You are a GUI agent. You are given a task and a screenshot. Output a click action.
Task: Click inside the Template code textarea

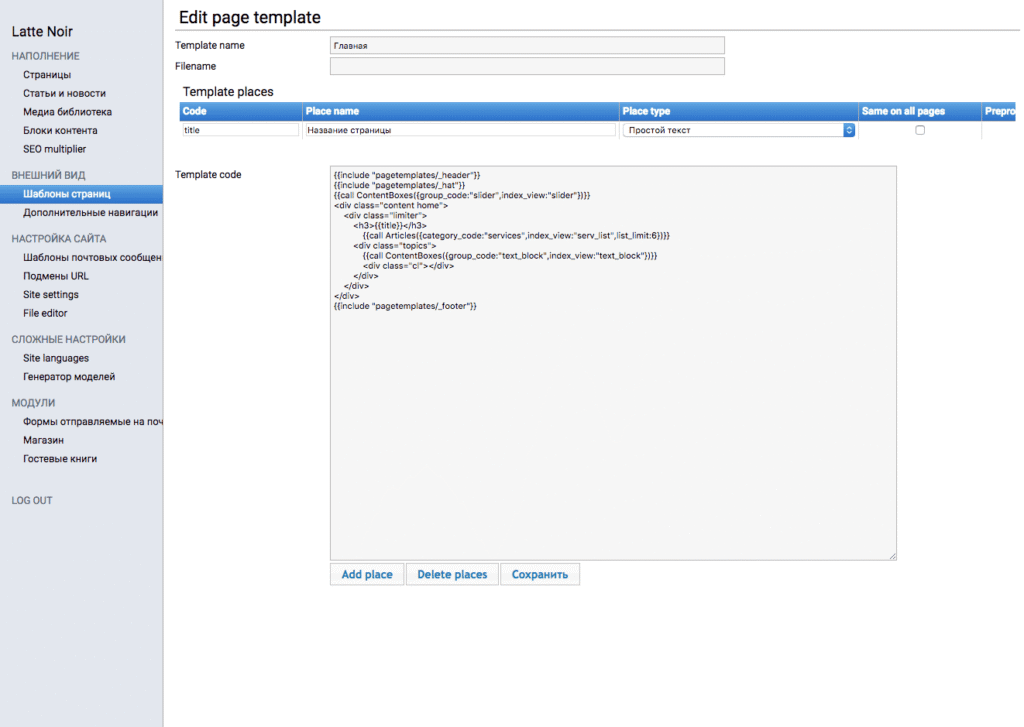(x=612, y=420)
